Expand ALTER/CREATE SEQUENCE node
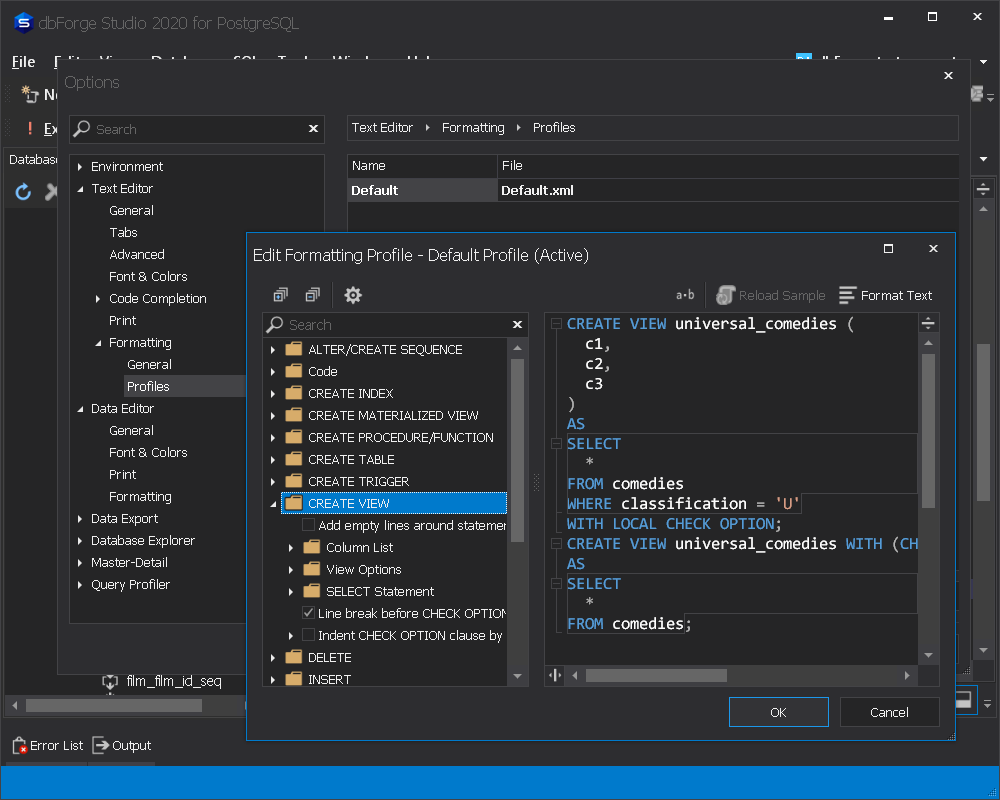This screenshot has width=1000, height=800. [273, 350]
